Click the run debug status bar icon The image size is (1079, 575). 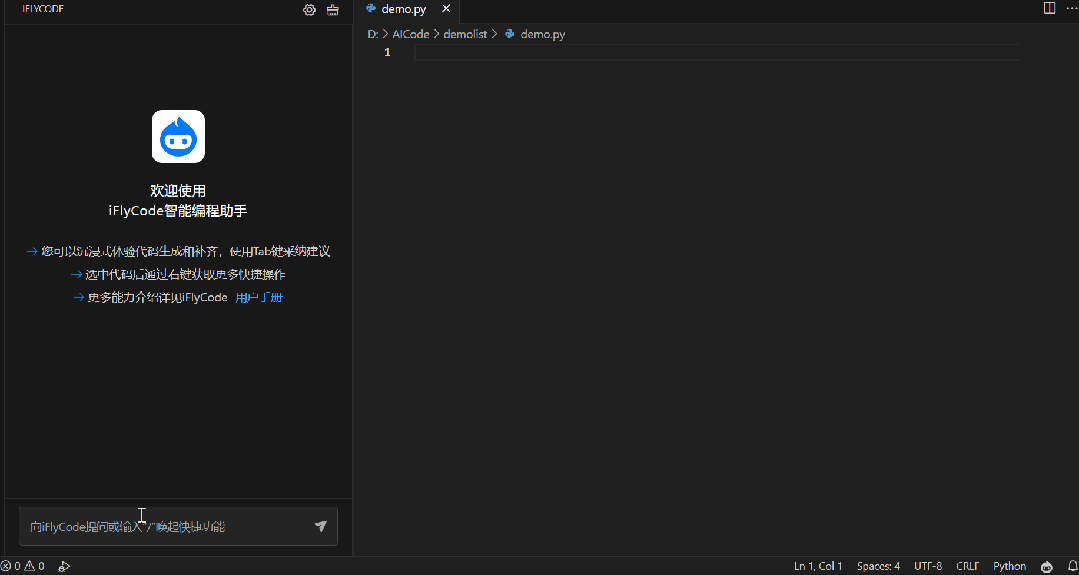tap(64, 566)
